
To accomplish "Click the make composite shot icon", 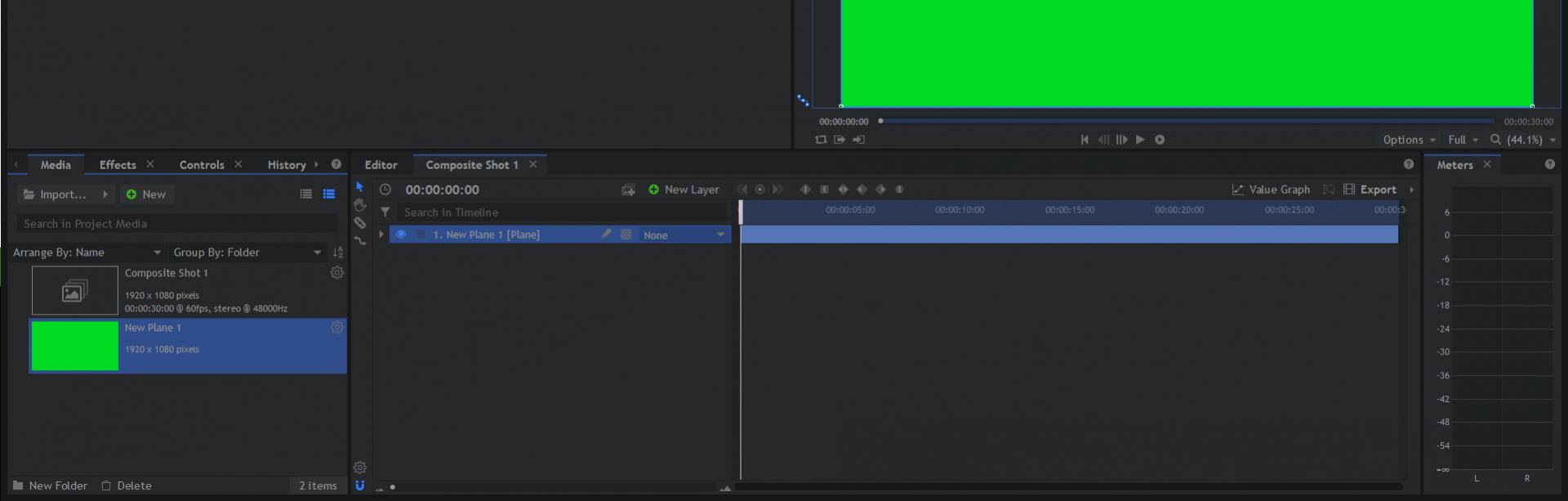I will [x=628, y=190].
